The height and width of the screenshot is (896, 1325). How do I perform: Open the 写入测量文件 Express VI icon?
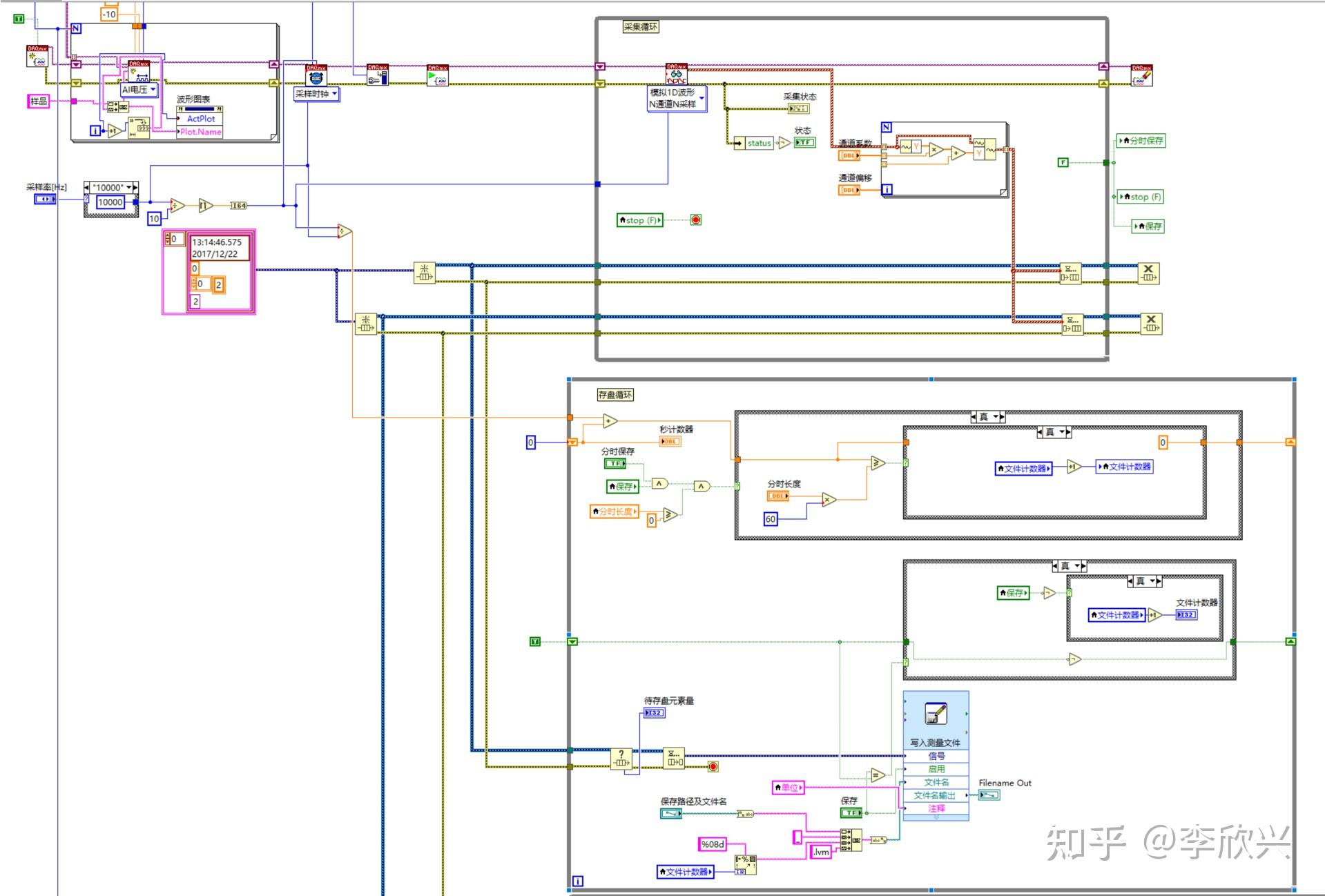coord(936,714)
